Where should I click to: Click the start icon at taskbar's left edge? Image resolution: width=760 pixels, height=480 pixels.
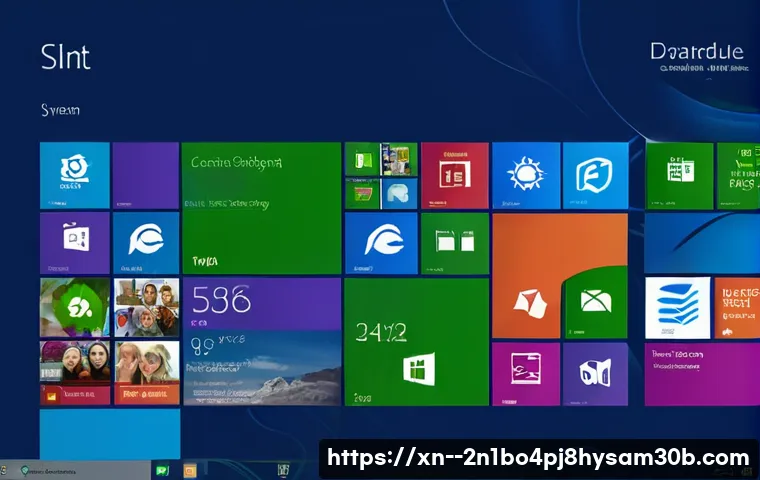click(x=4, y=470)
